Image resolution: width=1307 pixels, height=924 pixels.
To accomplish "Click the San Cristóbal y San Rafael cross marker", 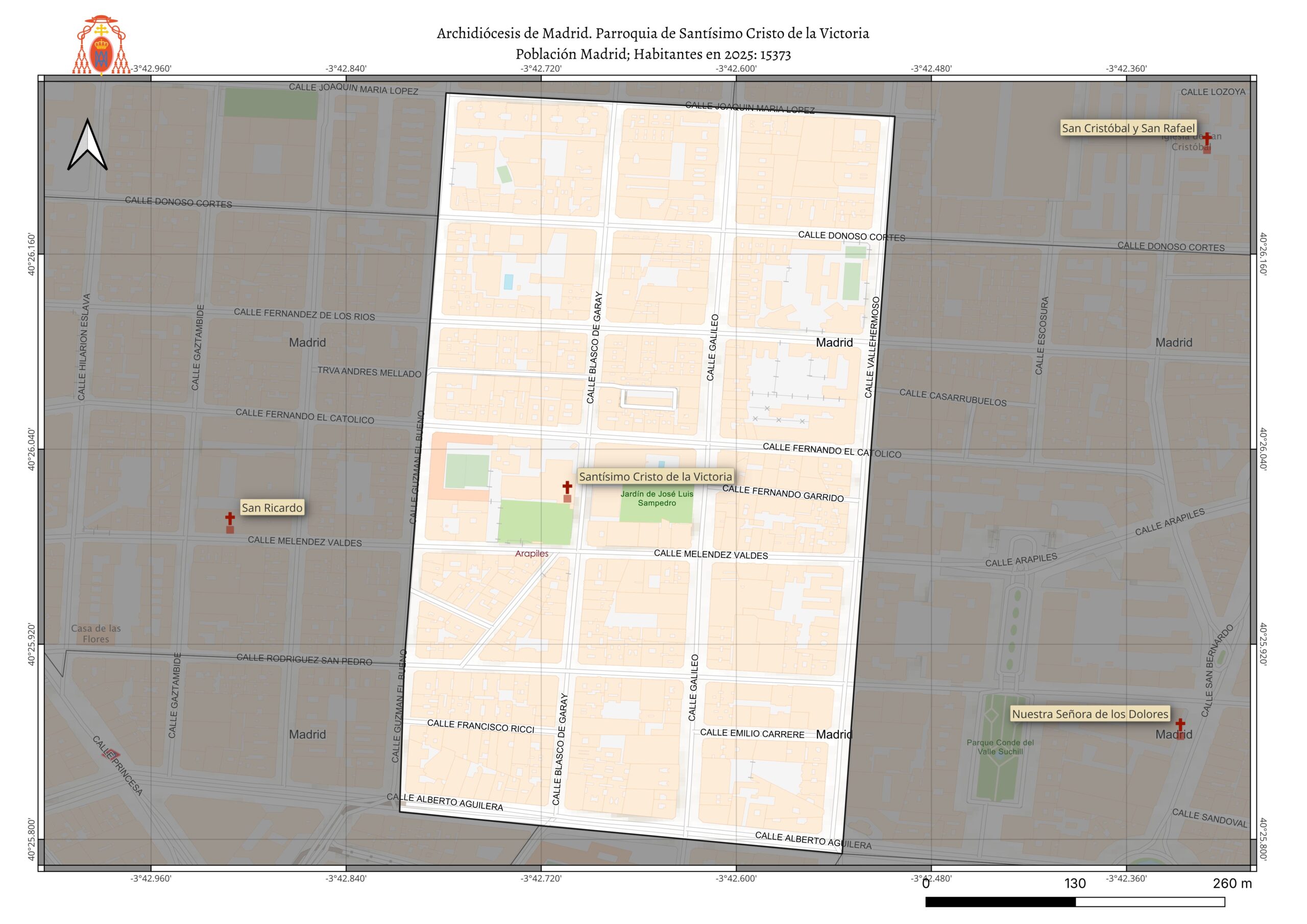I will click(1206, 139).
